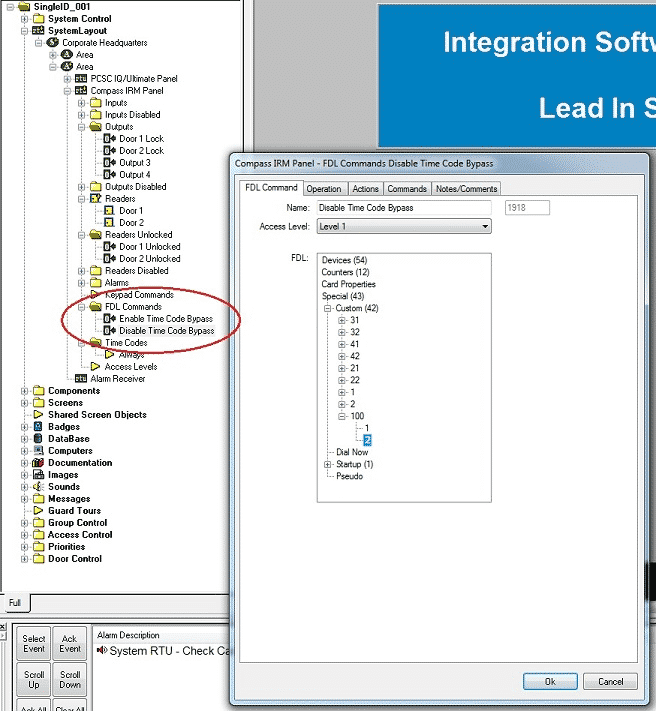Click the Disable Time Code Bypass icon
The image size is (656, 711).
[x=109, y=331]
